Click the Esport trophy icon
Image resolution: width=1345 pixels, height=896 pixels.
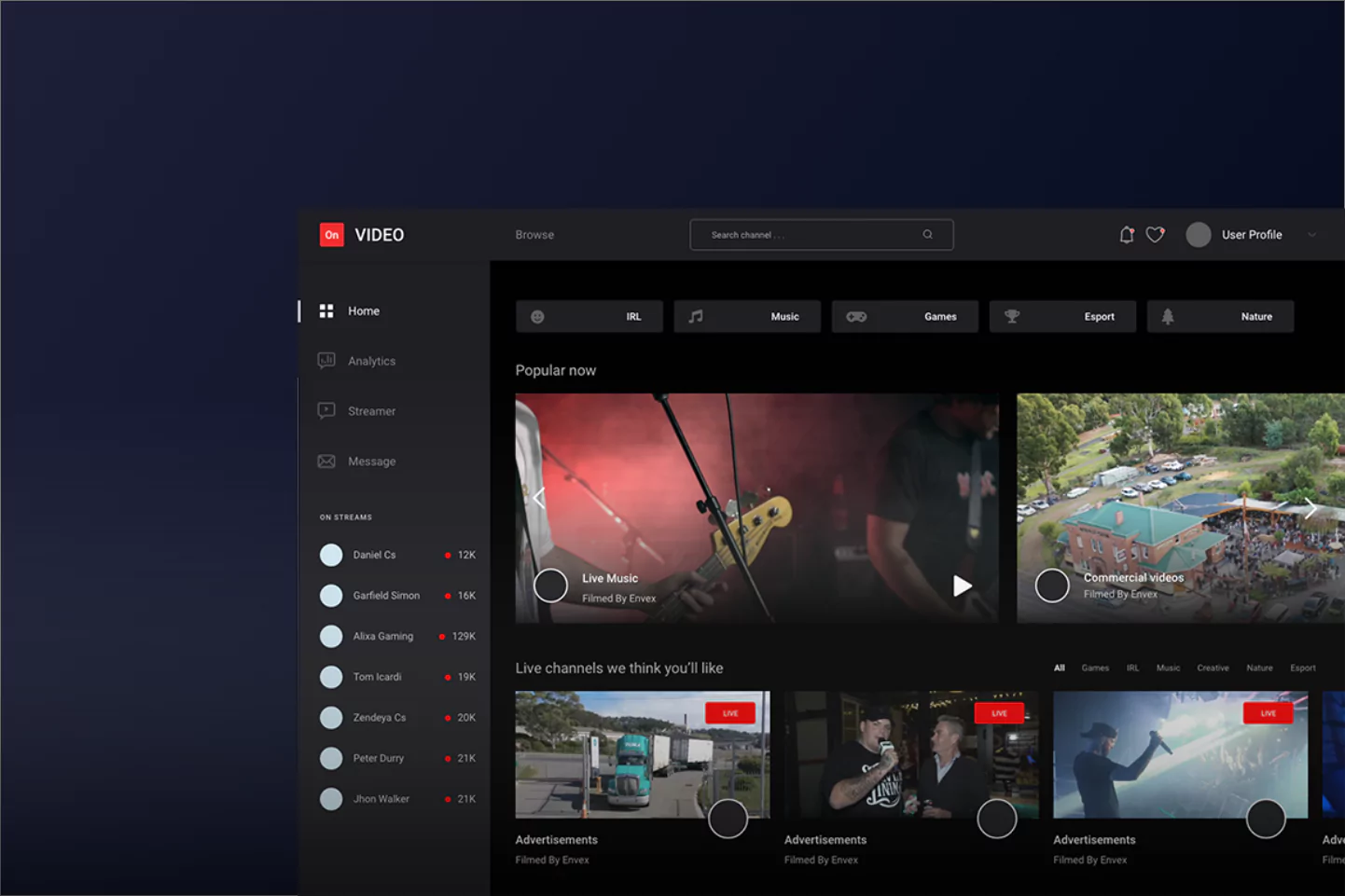[1013, 316]
